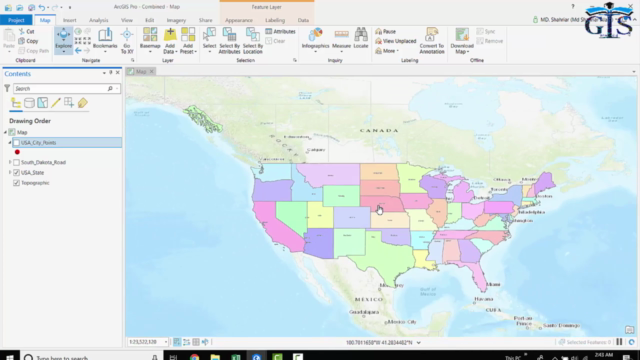Expand the USA_State layer
Screen dimensions: 640x360
(x=10, y=173)
